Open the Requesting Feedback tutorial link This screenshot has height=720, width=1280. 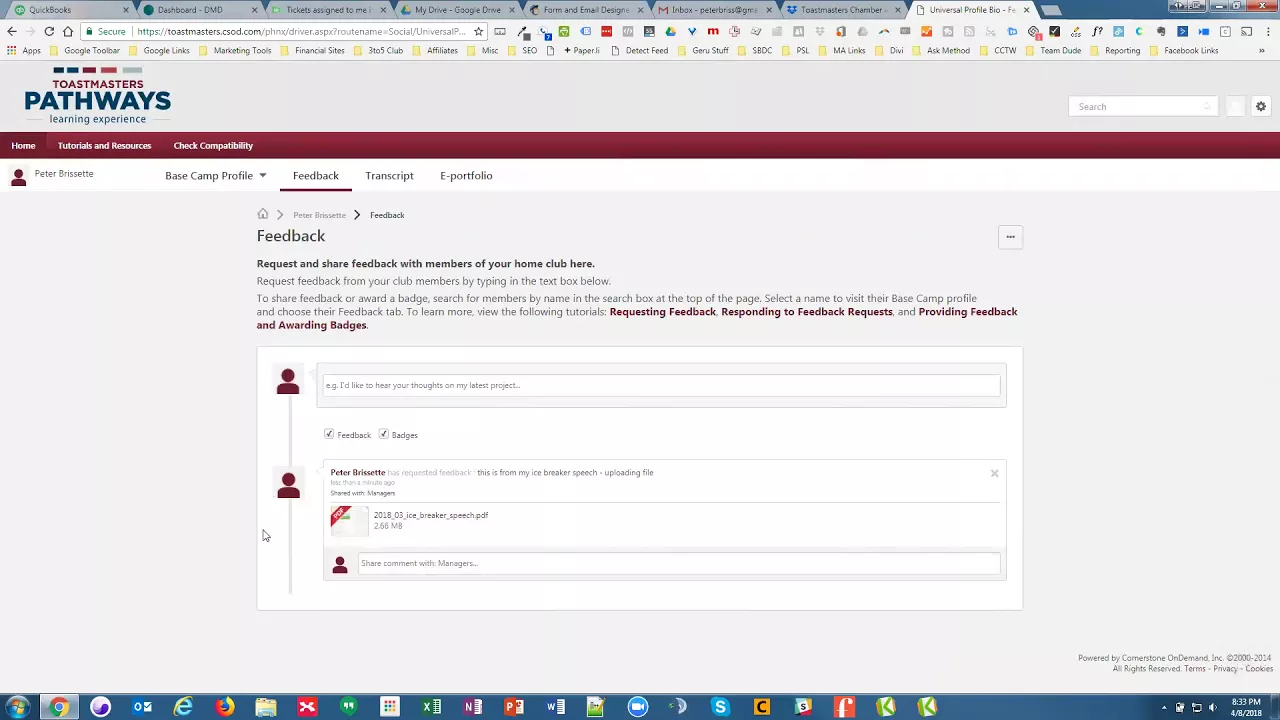coord(662,312)
